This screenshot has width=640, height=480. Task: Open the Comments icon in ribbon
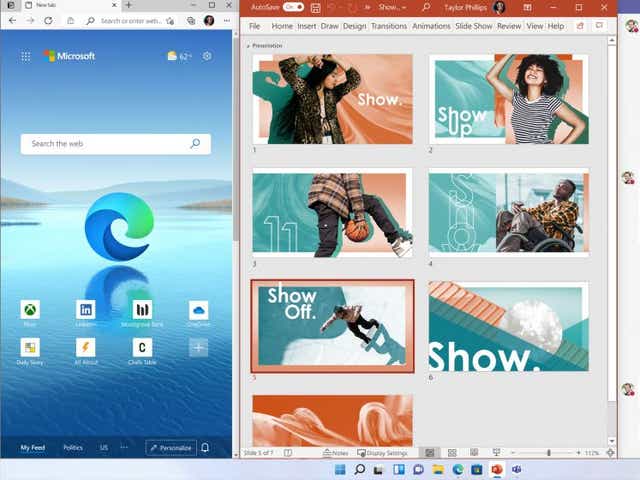click(599, 26)
